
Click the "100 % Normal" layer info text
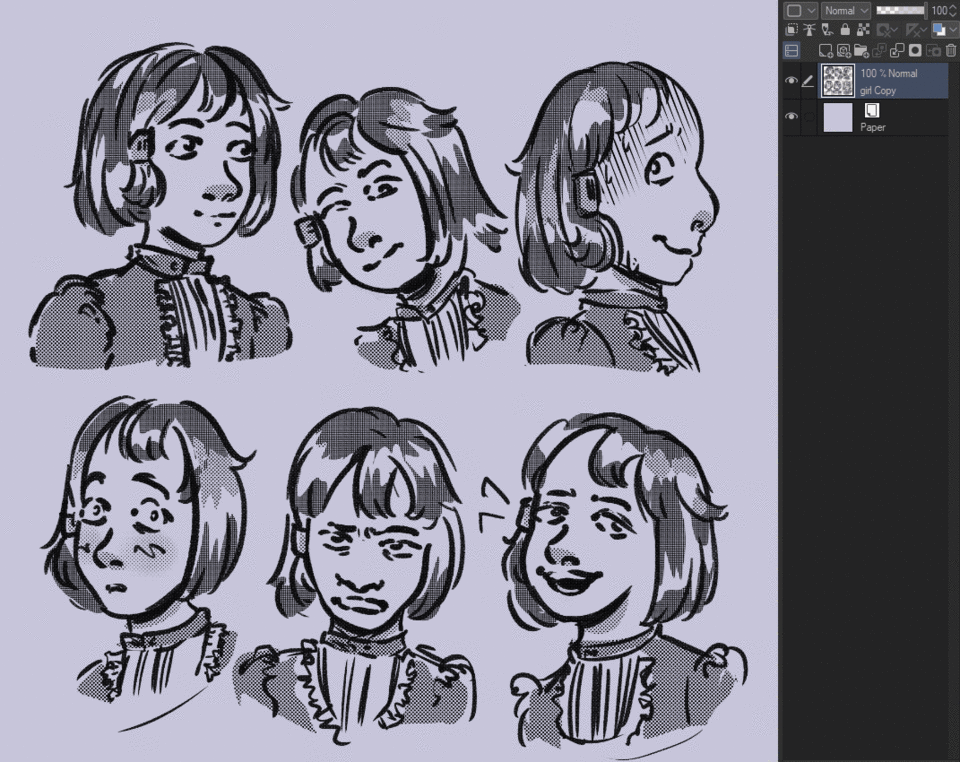click(x=888, y=73)
